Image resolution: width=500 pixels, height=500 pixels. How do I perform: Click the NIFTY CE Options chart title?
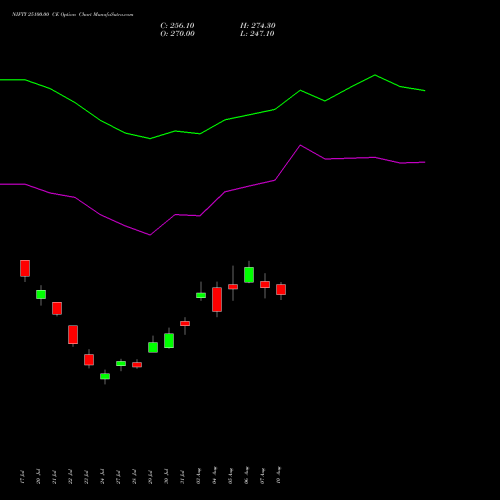tap(73, 15)
